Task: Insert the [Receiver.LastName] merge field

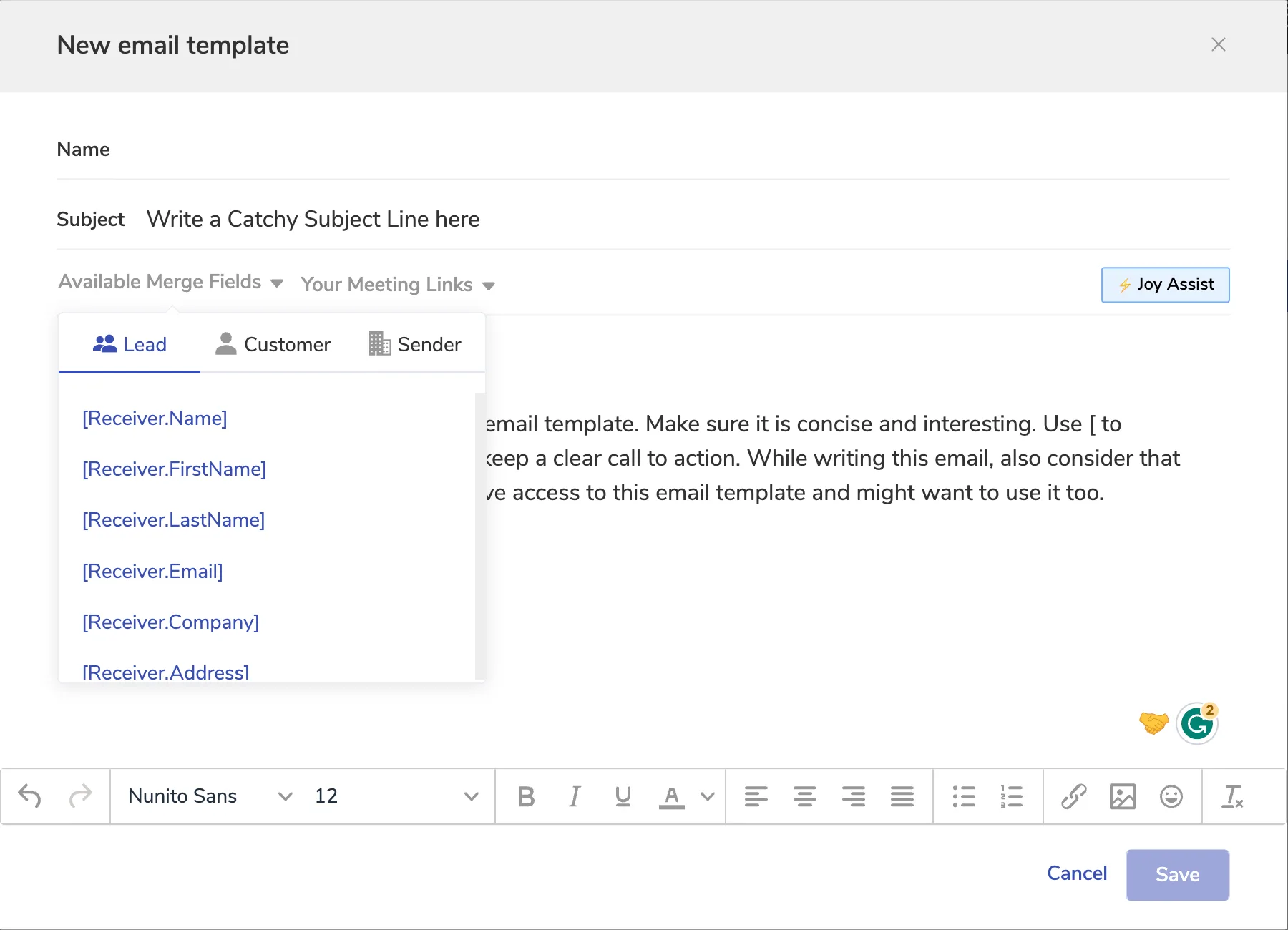Action: pyautogui.click(x=174, y=520)
